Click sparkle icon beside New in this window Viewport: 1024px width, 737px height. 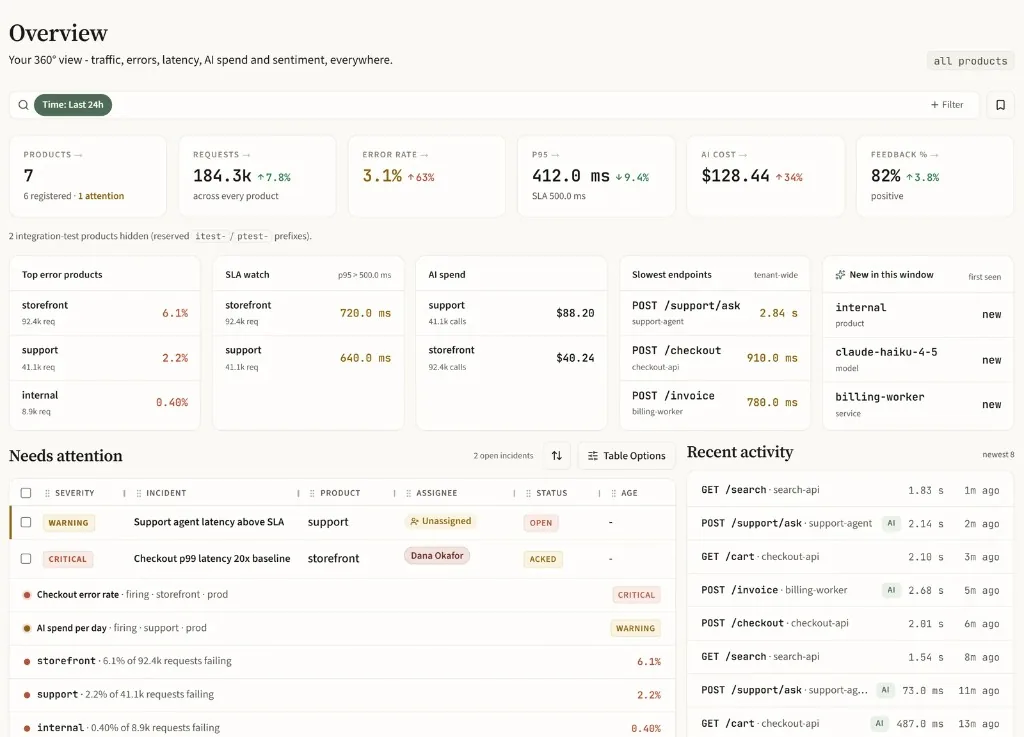point(840,275)
